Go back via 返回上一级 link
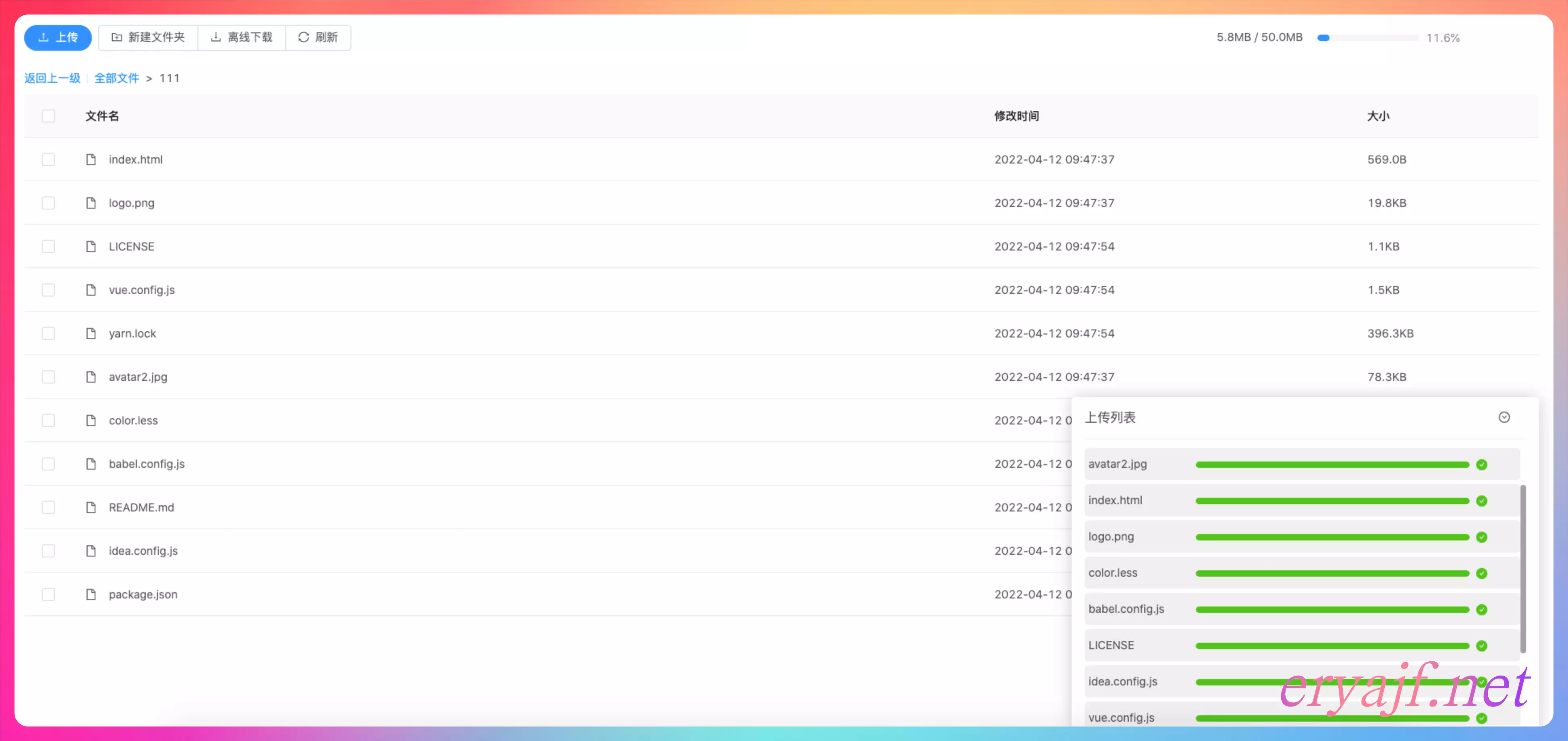The height and width of the screenshot is (741, 1568). coord(52,78)
